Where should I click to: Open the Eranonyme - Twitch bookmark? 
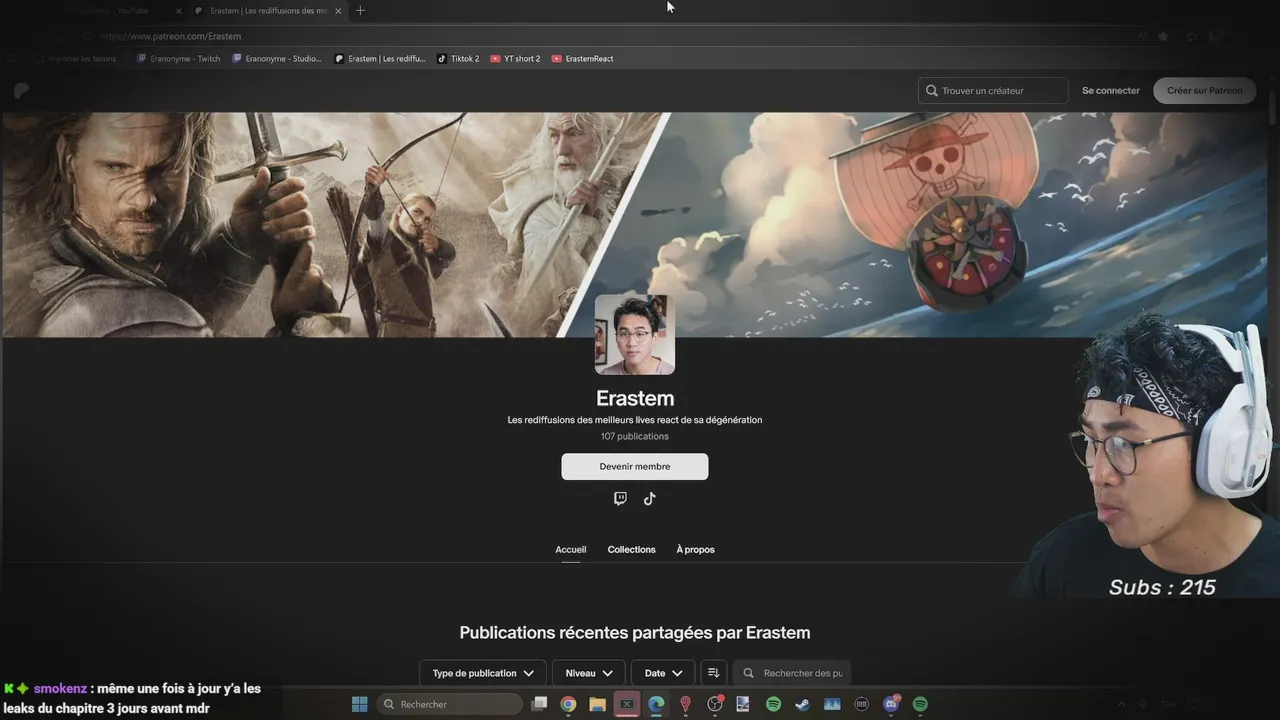click(x=178, y=59)
